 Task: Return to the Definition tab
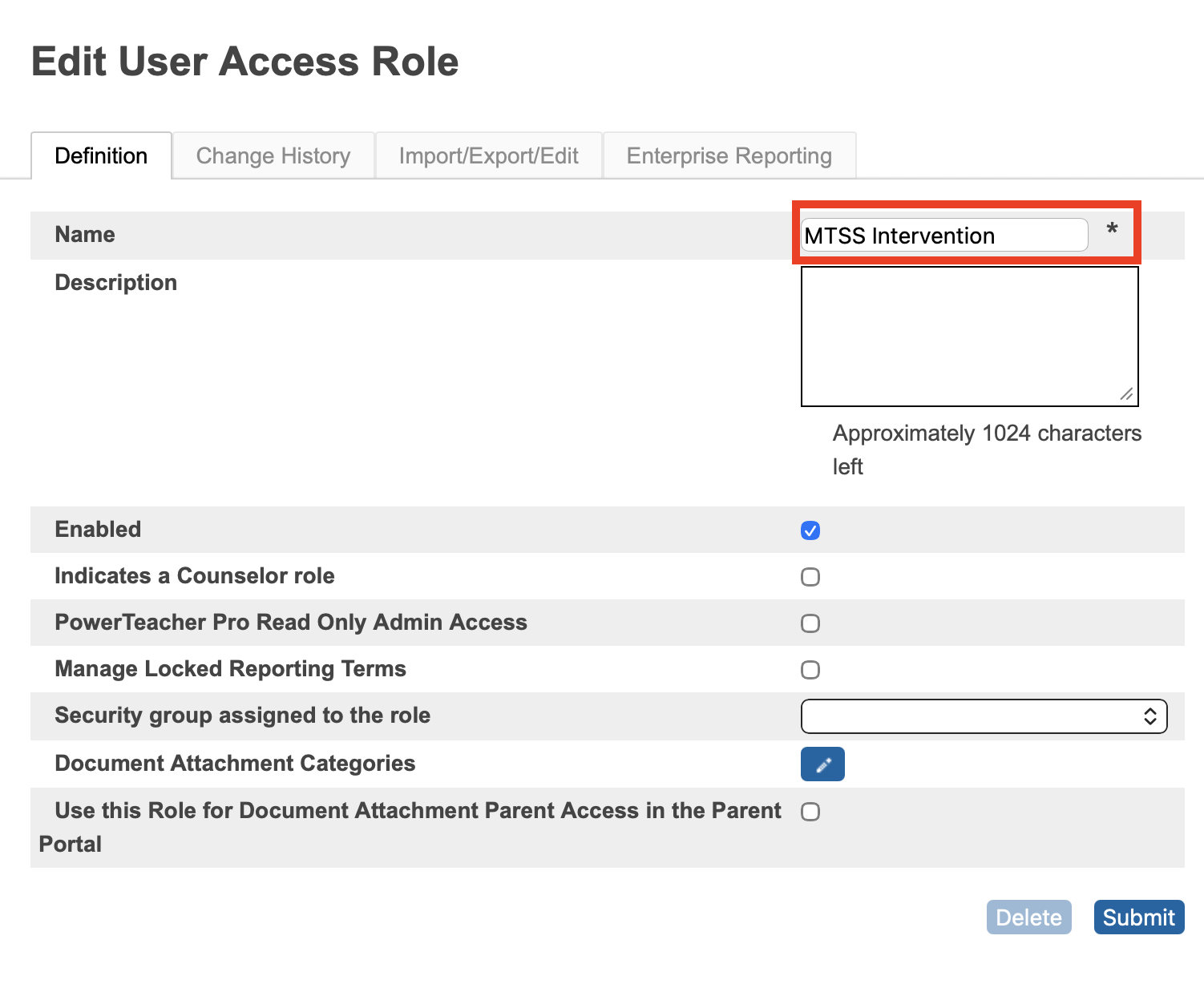tap(101, 155)
